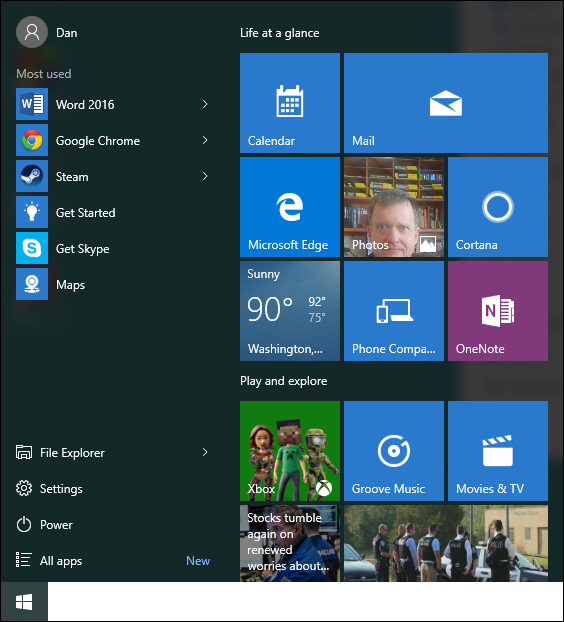564x622 pixels.
Task: Expand Google Chrome jump list arrow
Action: 205,140
